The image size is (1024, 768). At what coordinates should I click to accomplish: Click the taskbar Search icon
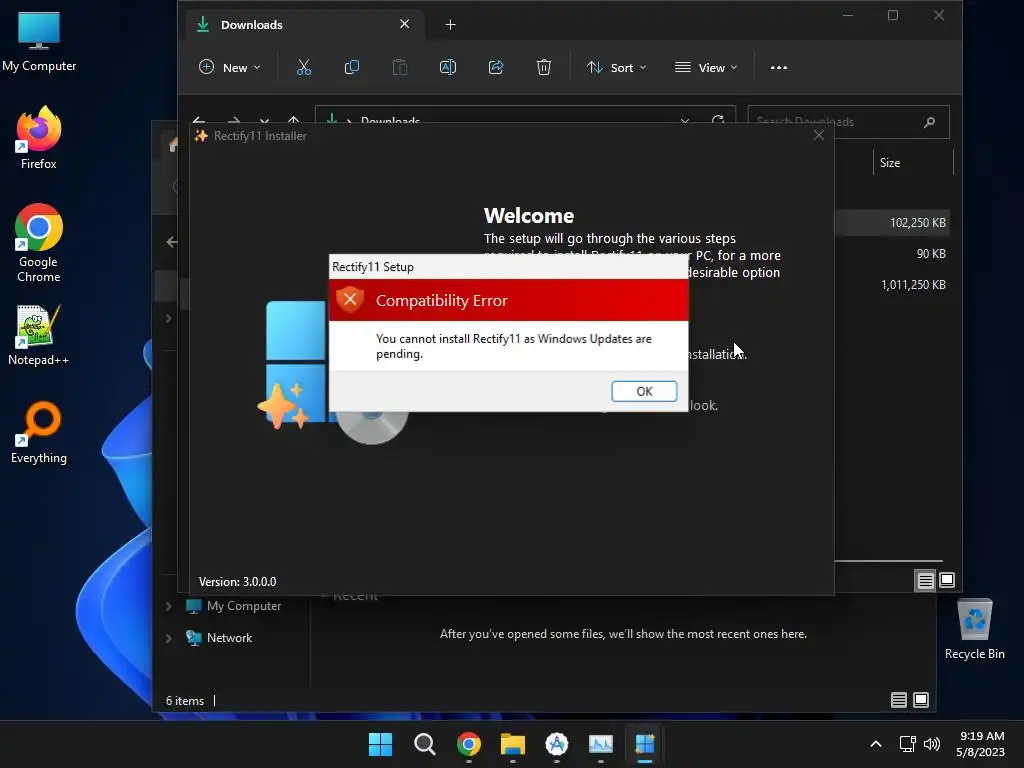click(x=424, y=744)
